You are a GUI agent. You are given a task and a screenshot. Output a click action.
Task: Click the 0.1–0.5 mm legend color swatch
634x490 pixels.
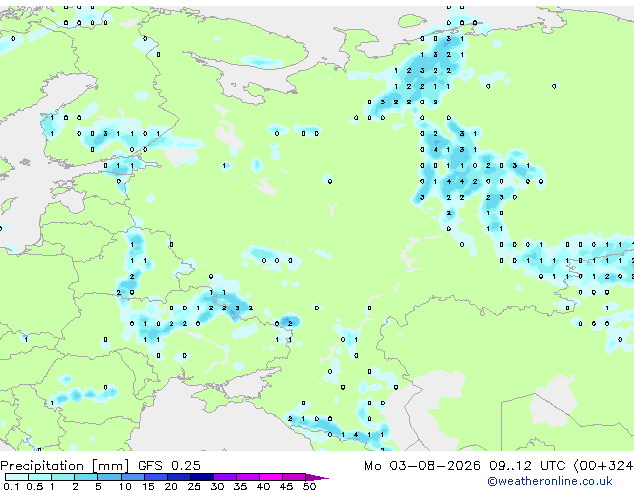[x=17, y=477]
